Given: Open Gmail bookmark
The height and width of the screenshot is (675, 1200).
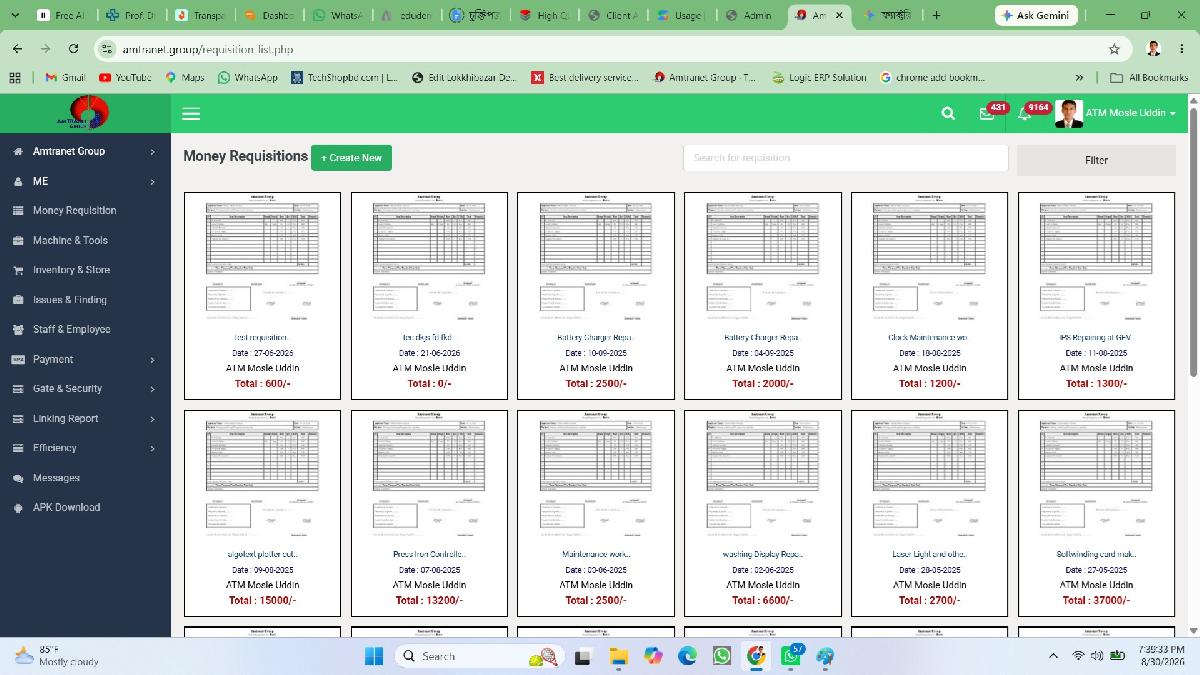Looking at the screenshot, I should coord(65,77).
